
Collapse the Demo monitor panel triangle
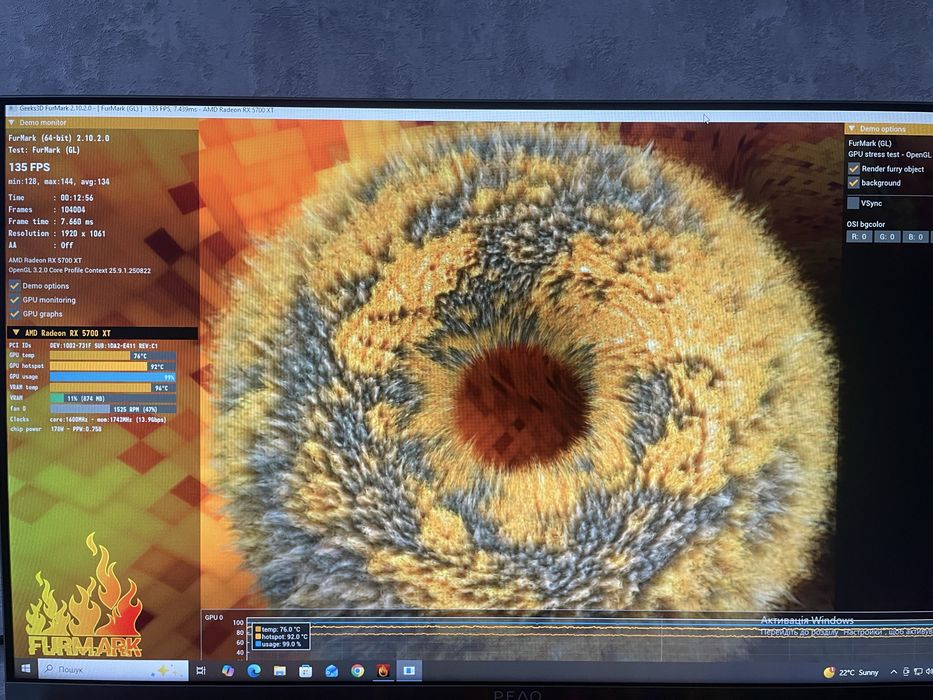(11, 122)
